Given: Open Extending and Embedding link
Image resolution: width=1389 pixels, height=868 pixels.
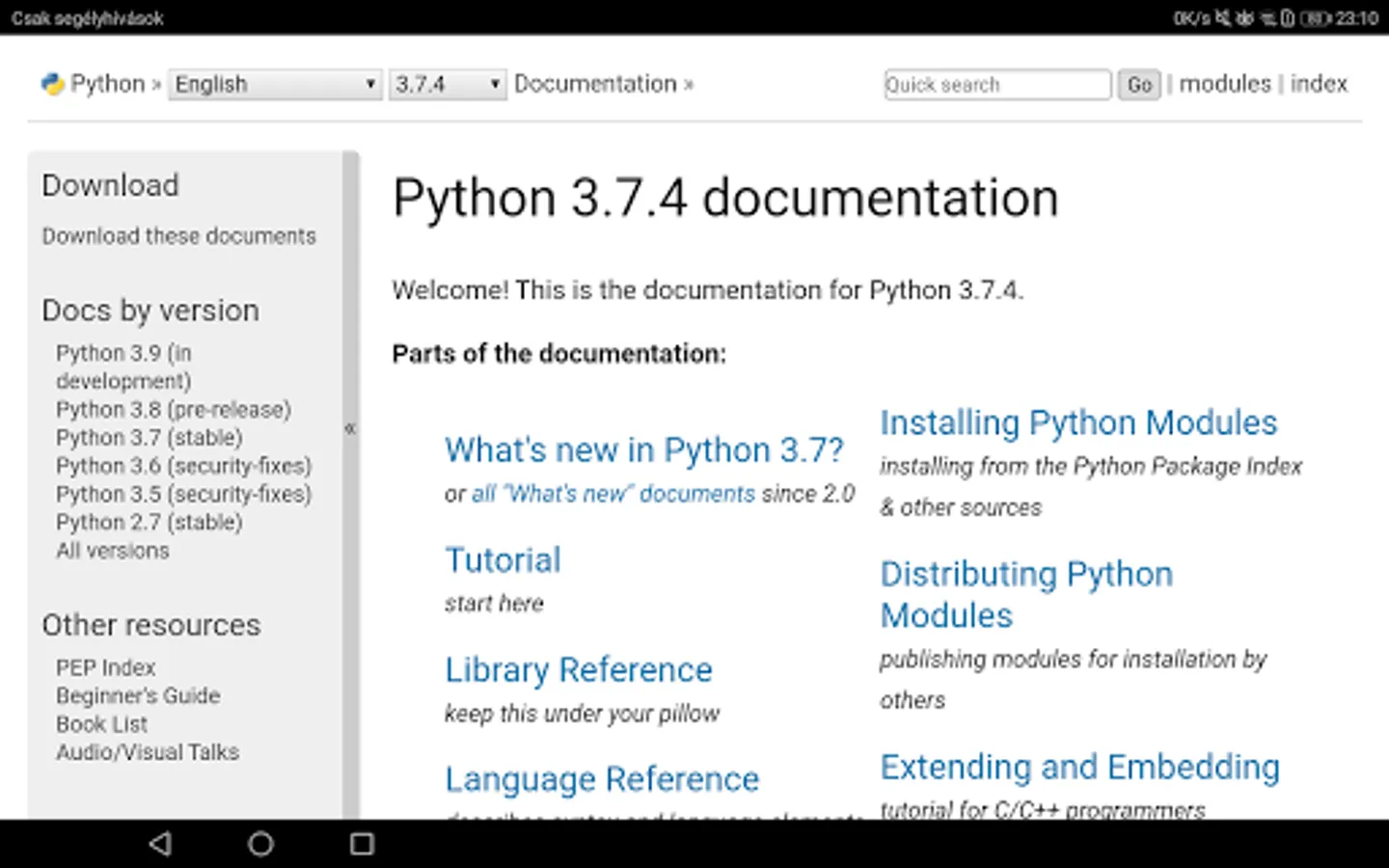Looking at the screenshot, I should pos(1079,767).
